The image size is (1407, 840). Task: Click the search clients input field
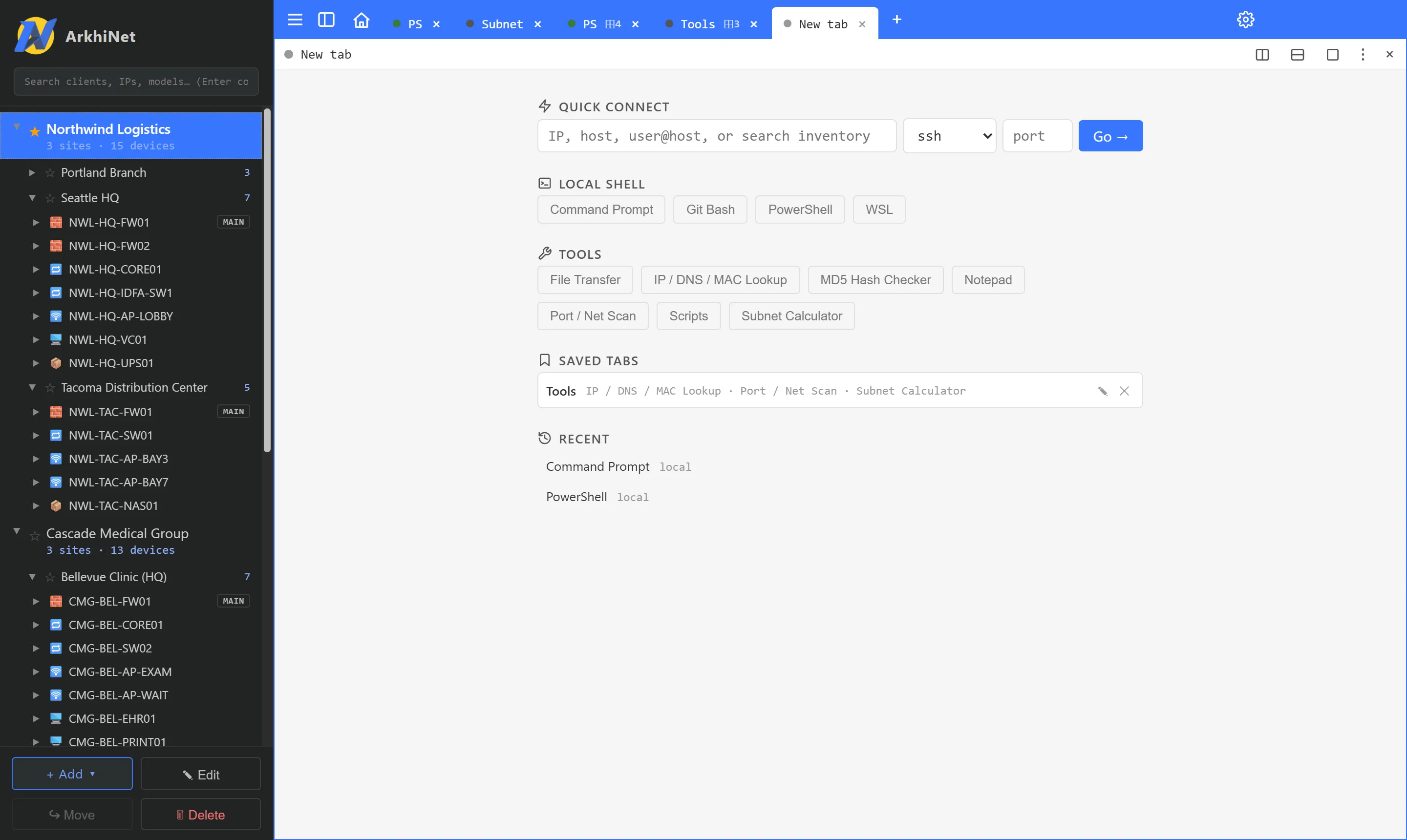[136, 82]
